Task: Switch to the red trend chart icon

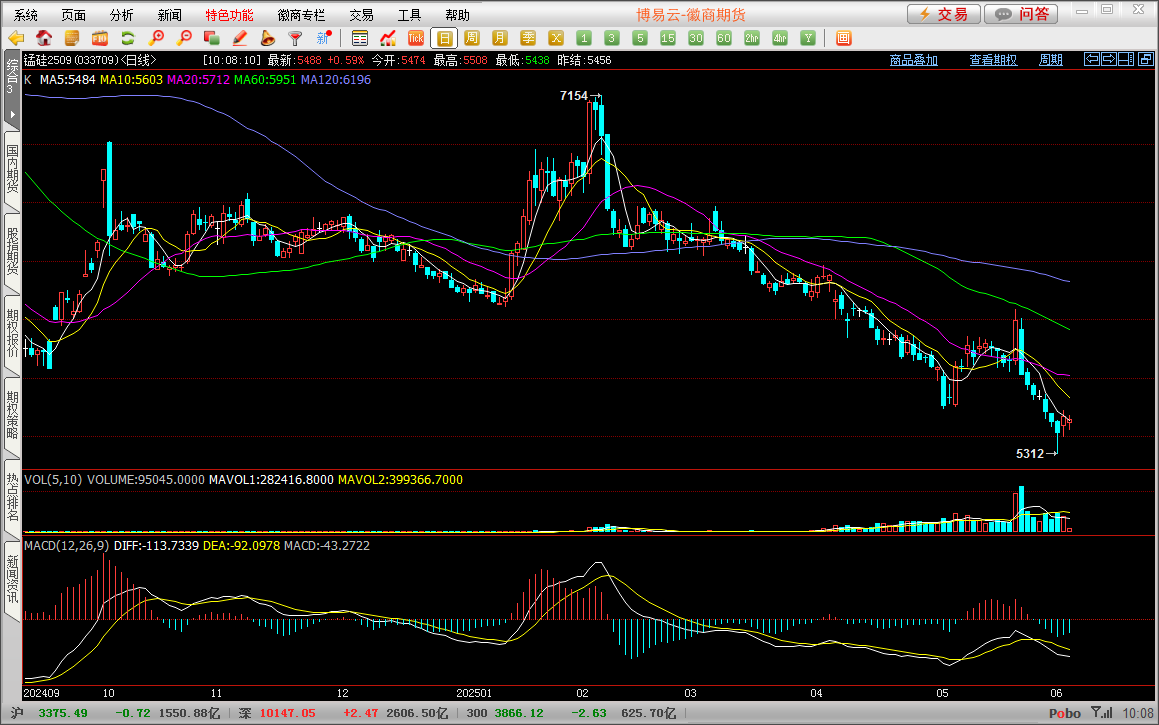Action: point(388,38)
